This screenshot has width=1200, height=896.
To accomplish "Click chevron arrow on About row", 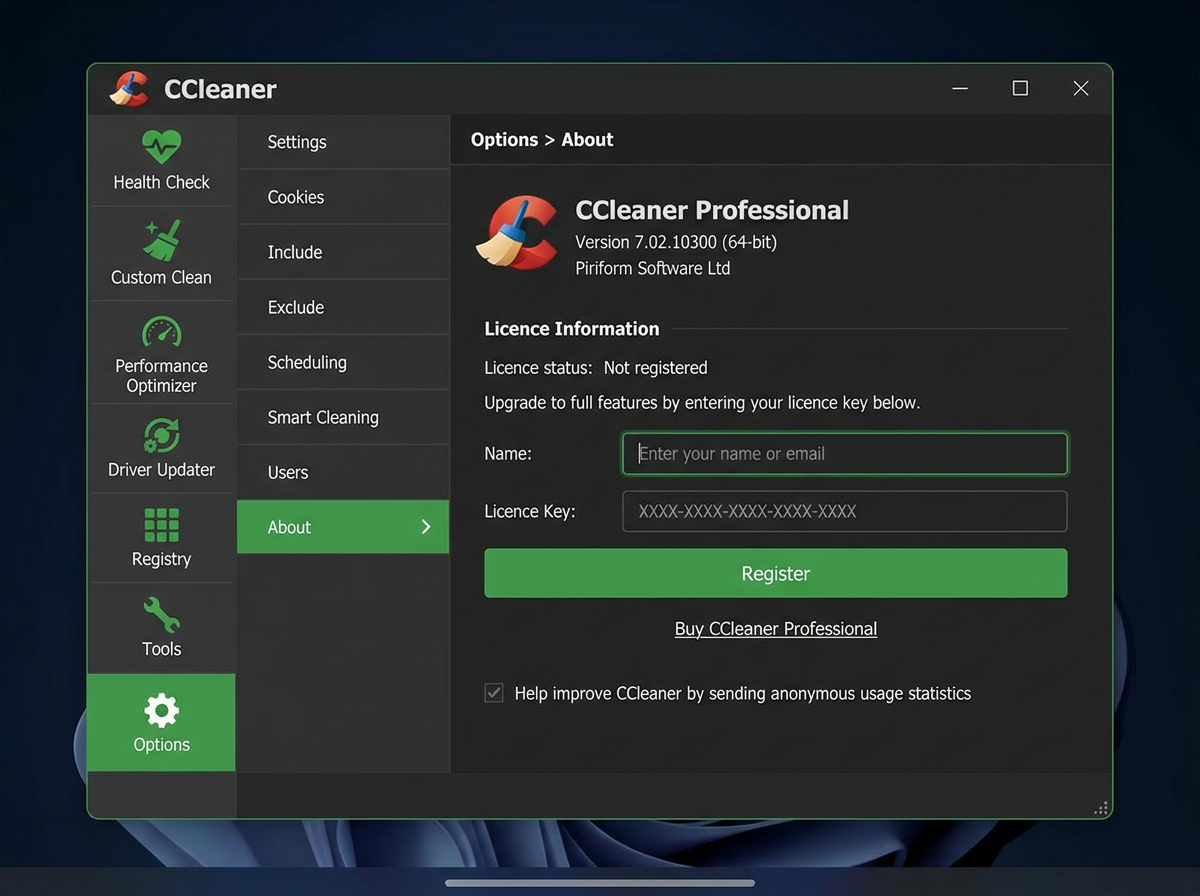I will click(426, 526).
